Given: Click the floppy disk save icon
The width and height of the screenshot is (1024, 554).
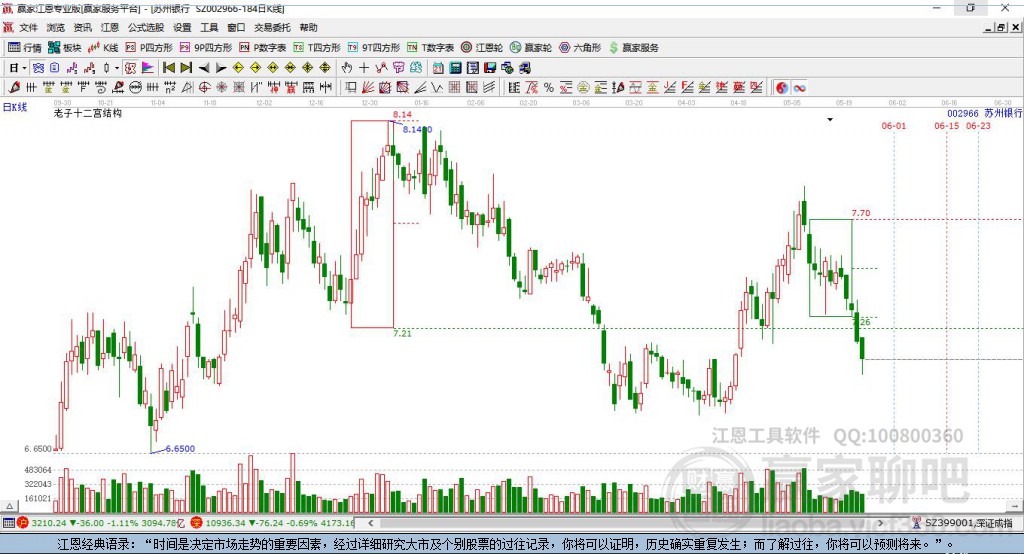Looking at the screenshot, I should pyautogui.click(x=490, y=68).
